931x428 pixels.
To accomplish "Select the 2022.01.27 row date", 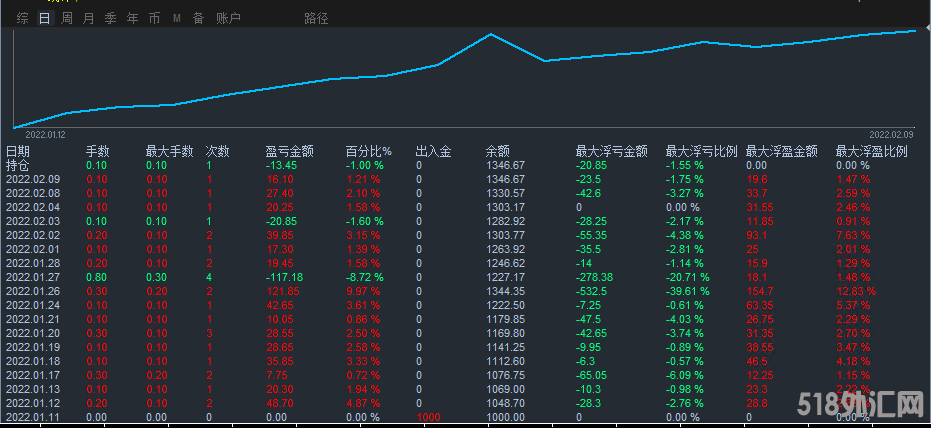I will pyautogui.click(x=35, y=277).
